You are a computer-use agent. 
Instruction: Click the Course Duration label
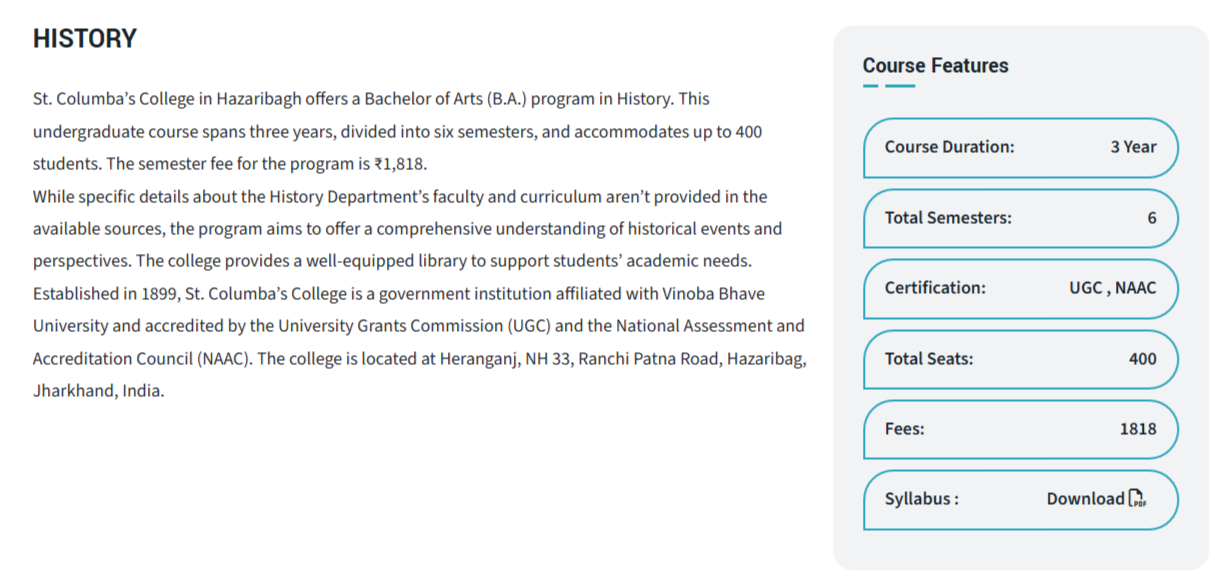949,147
